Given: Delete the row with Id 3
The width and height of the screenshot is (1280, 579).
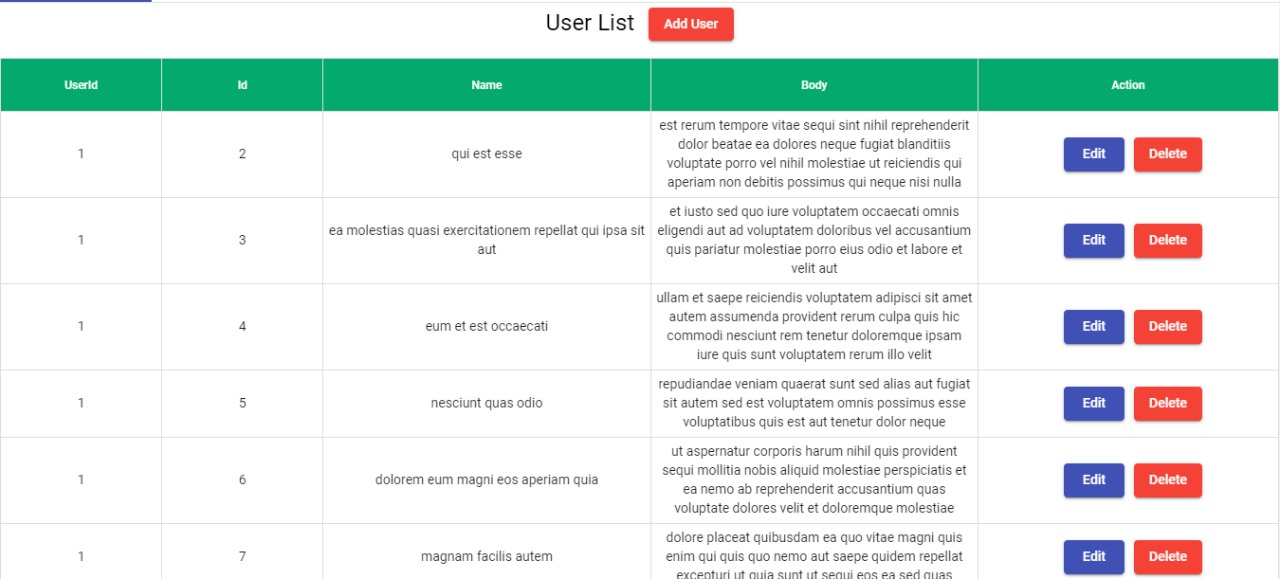Looking at the screenshot, I should (x=1167, y=240).
